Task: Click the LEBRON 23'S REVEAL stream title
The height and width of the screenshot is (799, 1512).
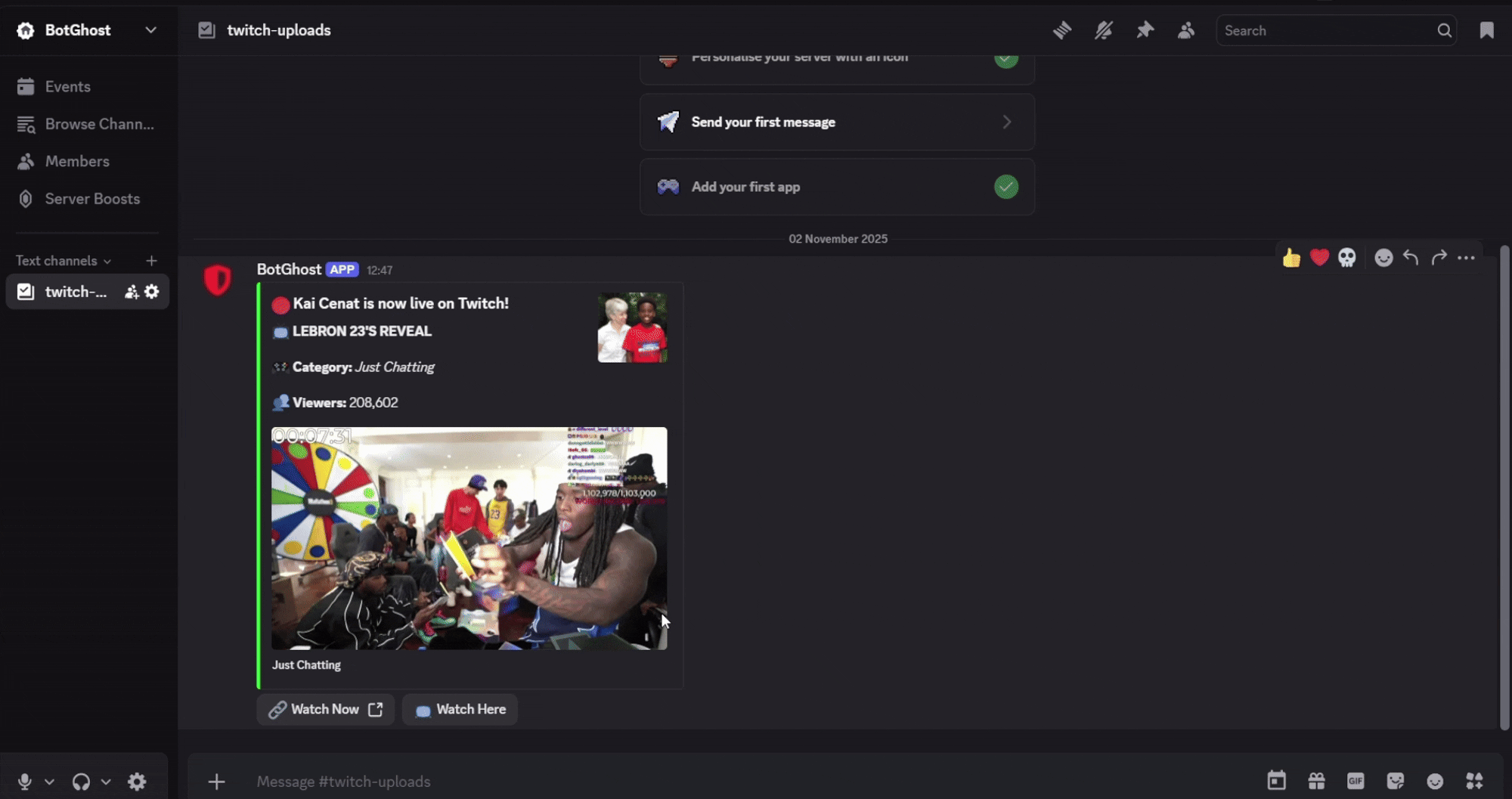Action: [x=362, y=331]
